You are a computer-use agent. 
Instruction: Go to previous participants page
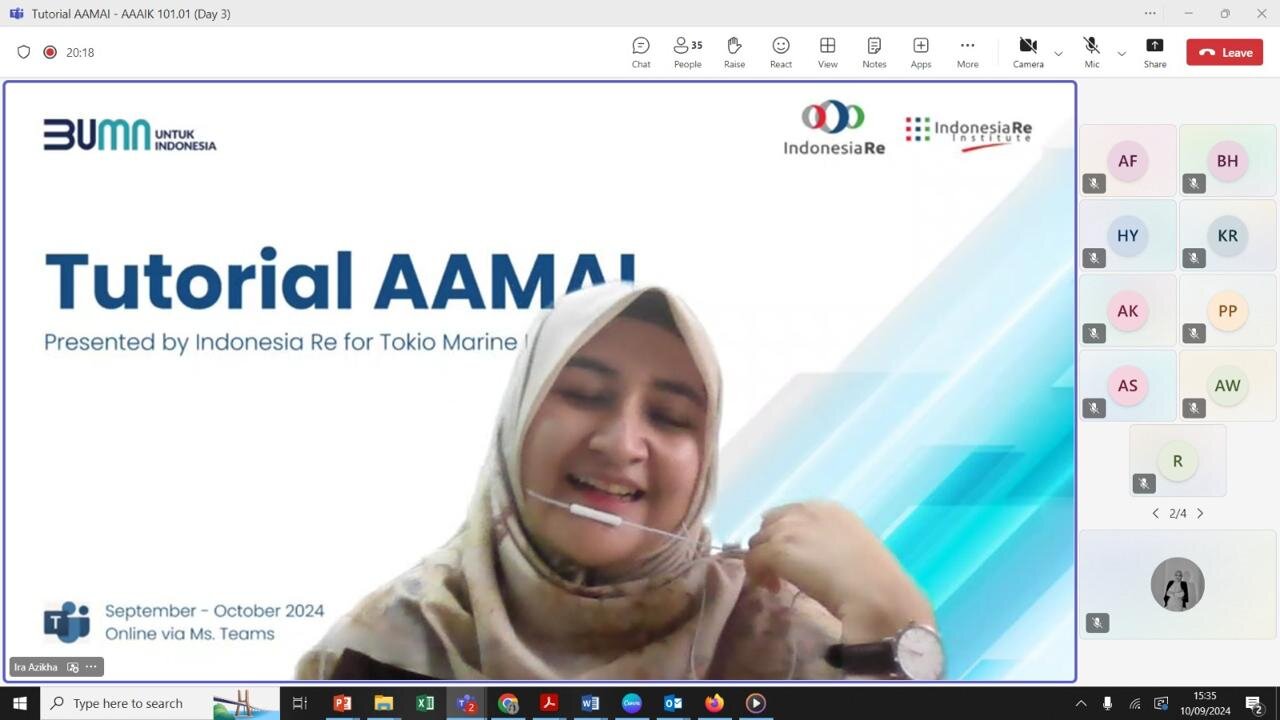(1156, 513)
